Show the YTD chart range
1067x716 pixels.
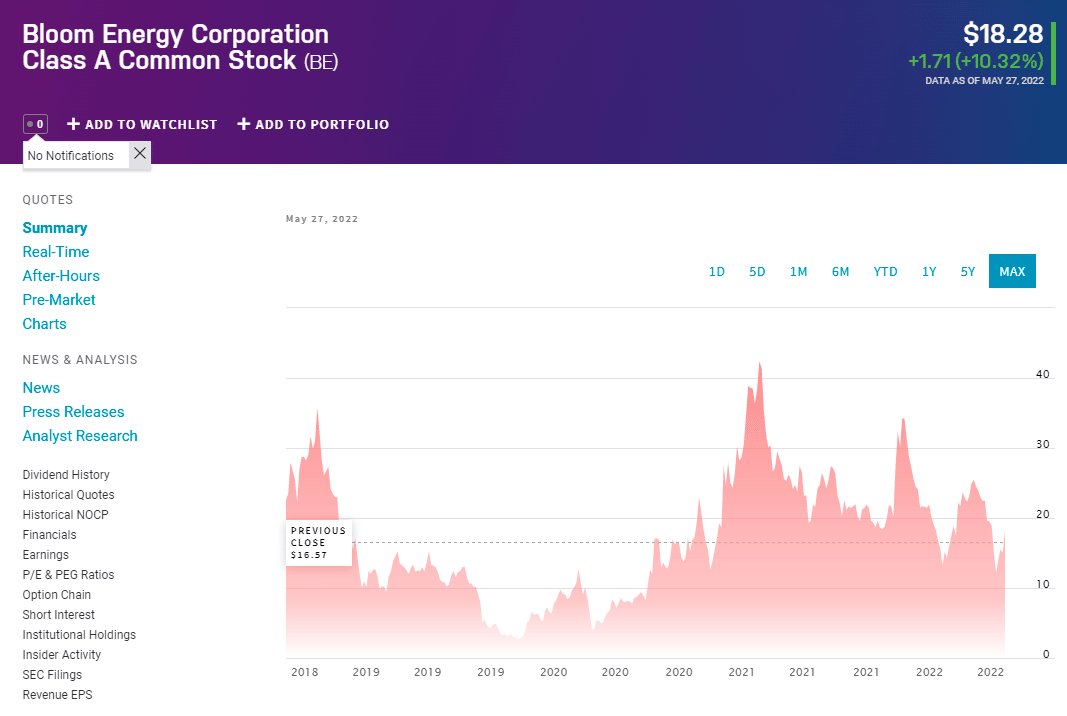pyautogui.click(x=885, y=272)
